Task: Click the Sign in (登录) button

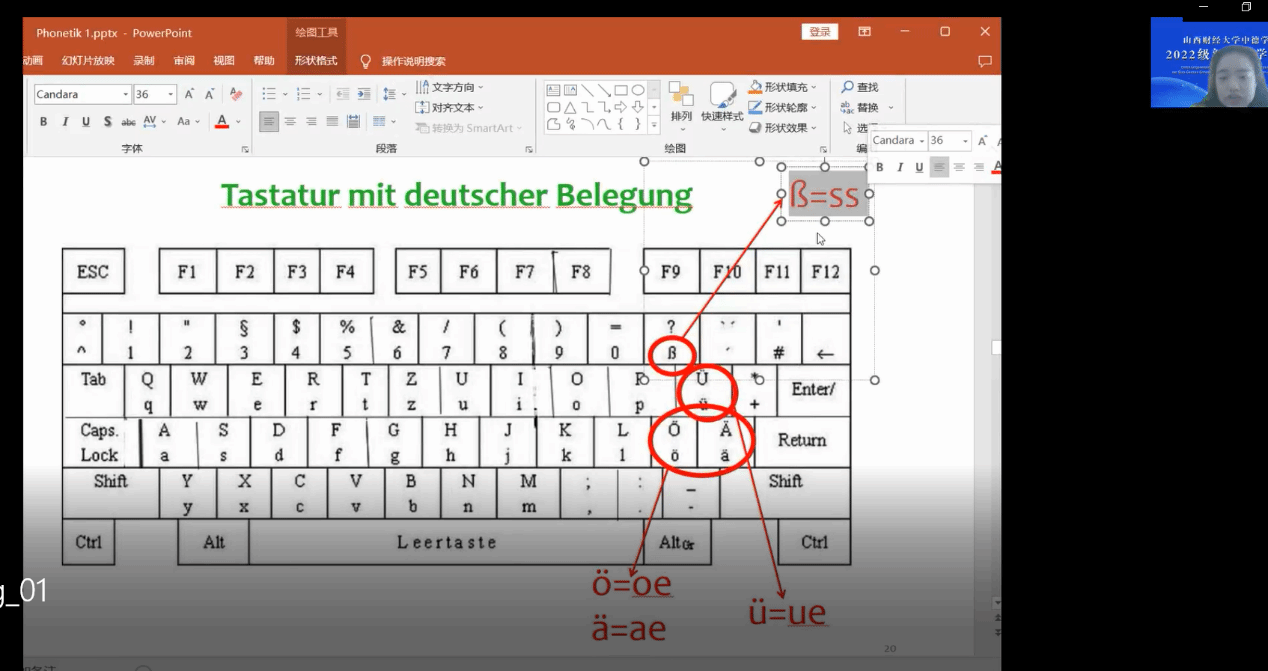Action: pos(820,32)
